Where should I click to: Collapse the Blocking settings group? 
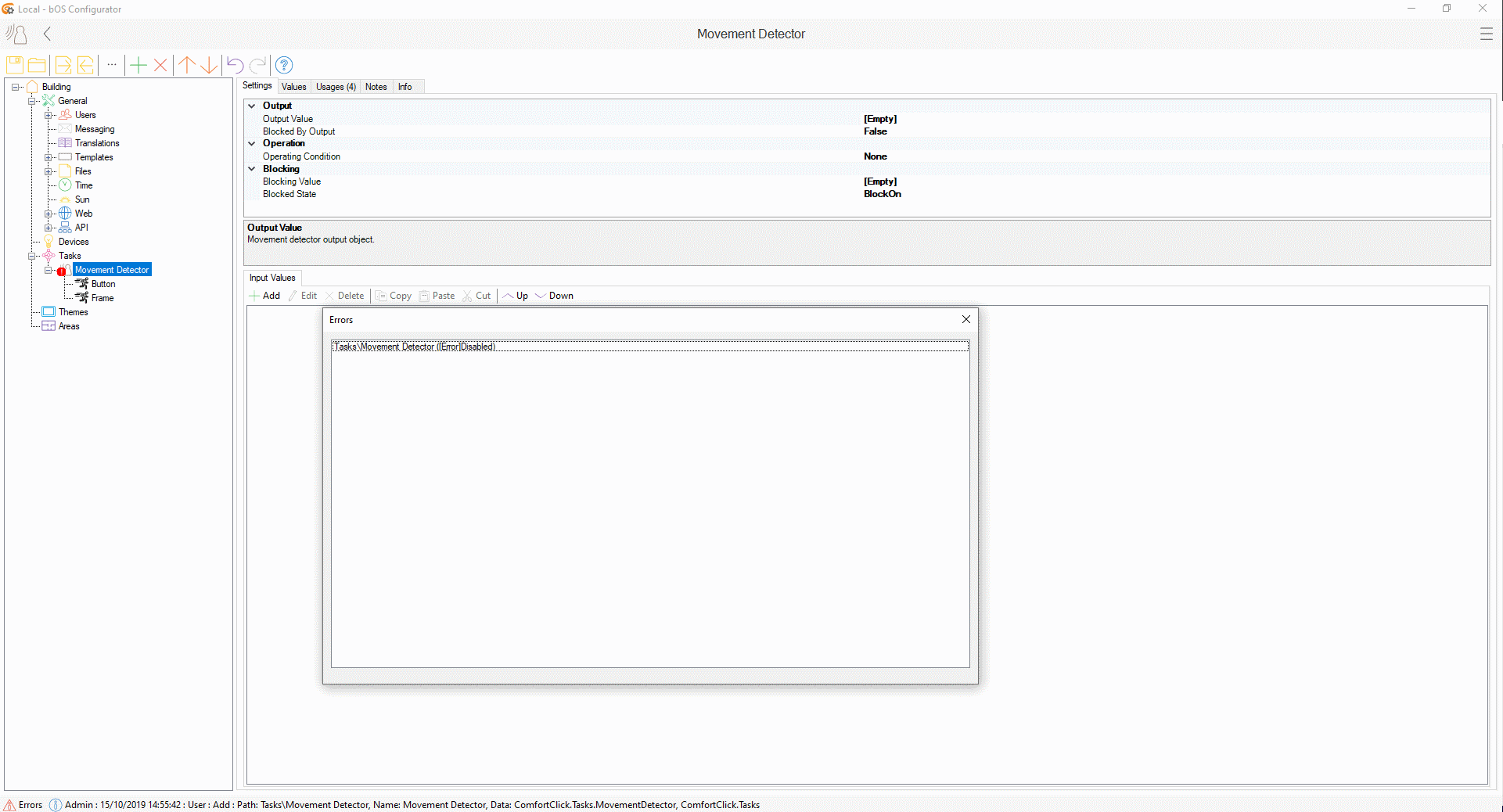(252, 169)
